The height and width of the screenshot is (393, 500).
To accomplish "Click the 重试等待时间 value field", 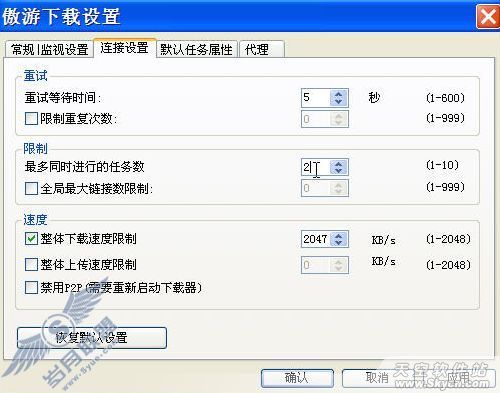I will click(316, 98).
